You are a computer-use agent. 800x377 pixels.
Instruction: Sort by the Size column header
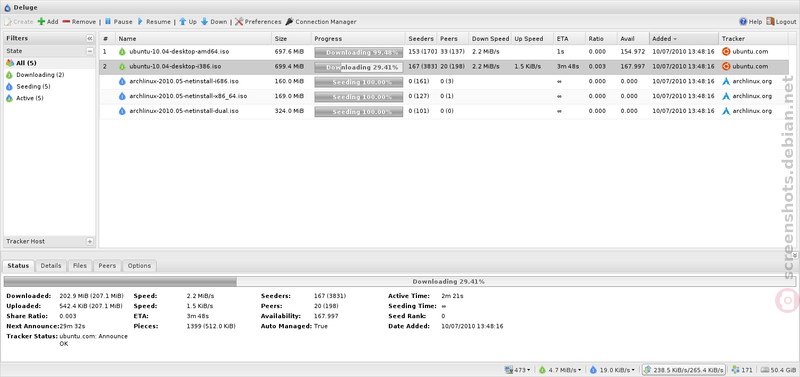pyautogui.click(x=291, y=39)
